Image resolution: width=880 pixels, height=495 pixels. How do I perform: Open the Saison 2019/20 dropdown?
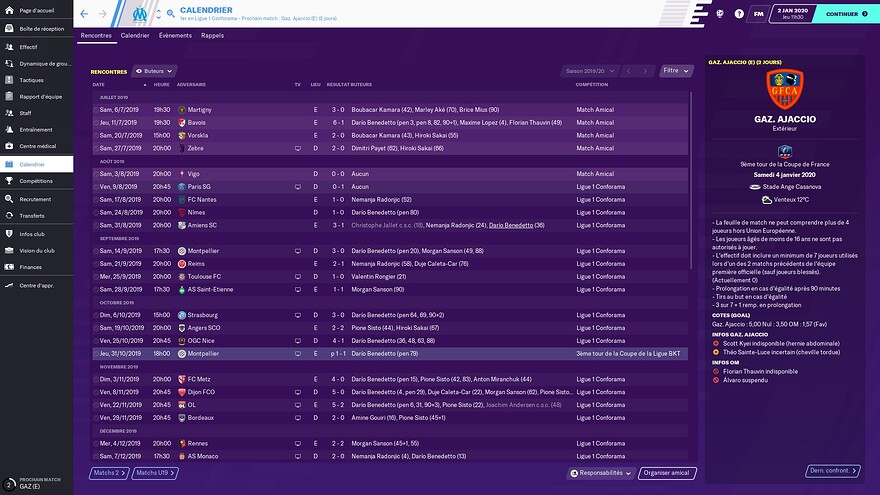[589, 72]
